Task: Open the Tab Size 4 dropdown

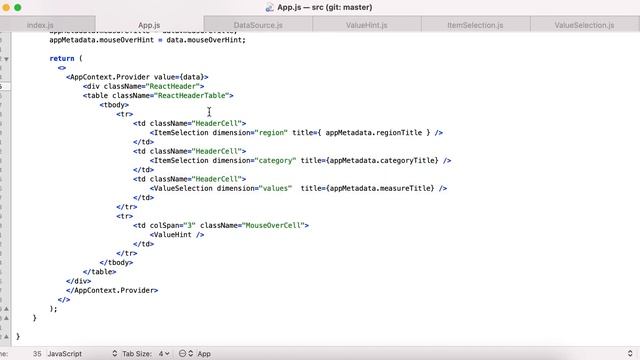Action: (x=164, y=353)
